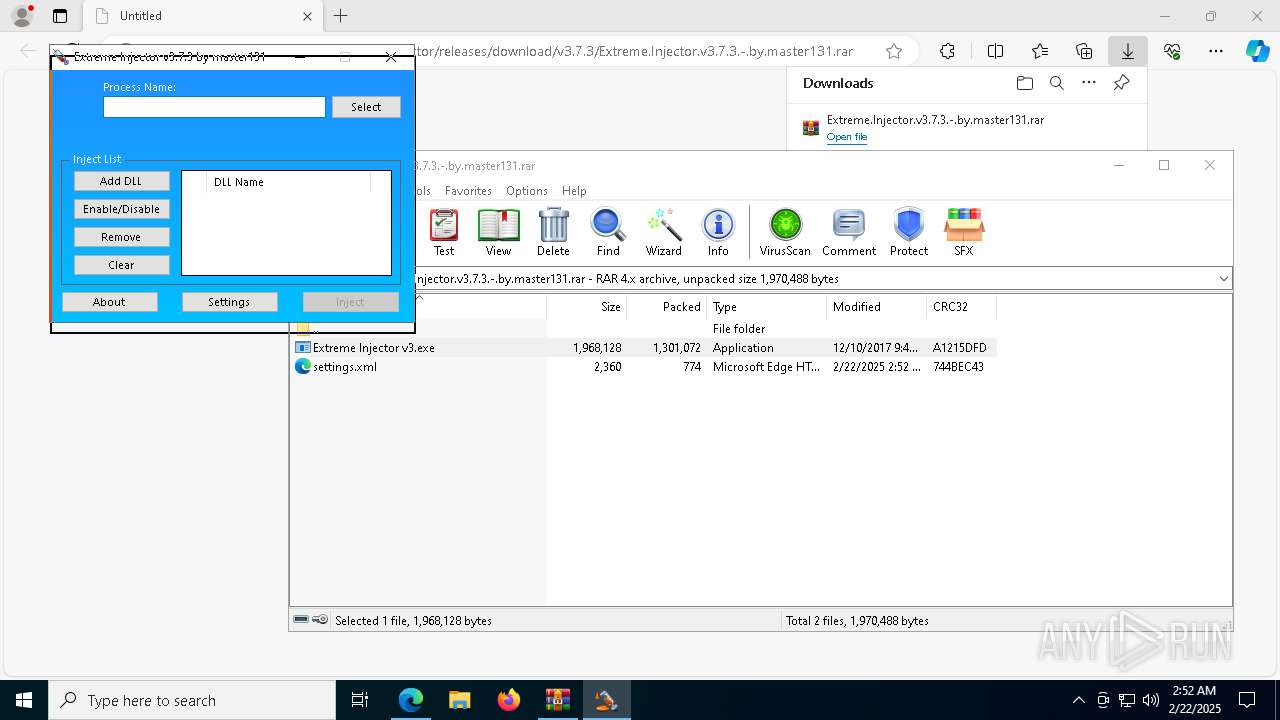The width and height of the screenshot is (1280, 720).
Task: Search downloads with the magnifier icon
Action: 1056,83
